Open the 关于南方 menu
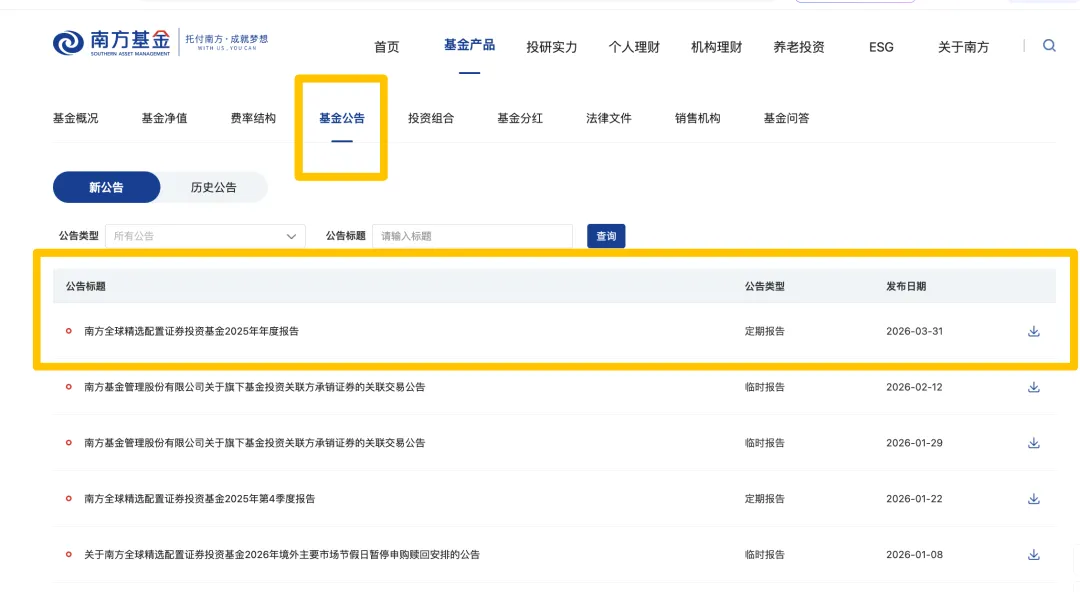Screen dimensions: 1080x592 pyautogui.click(x=964, y=47)
